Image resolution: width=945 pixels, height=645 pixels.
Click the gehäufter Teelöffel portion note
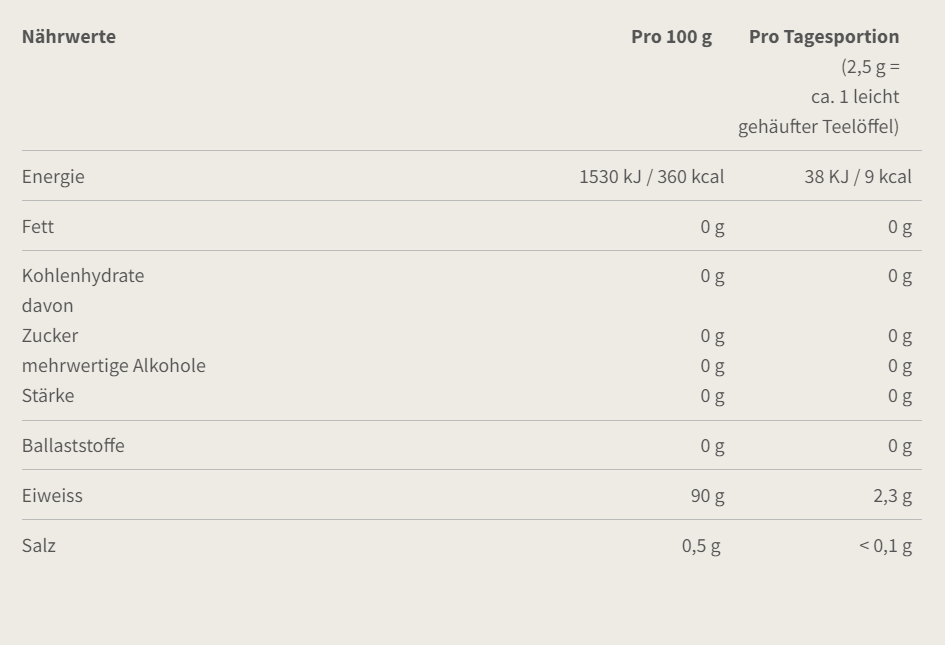[x=818, y=127]
